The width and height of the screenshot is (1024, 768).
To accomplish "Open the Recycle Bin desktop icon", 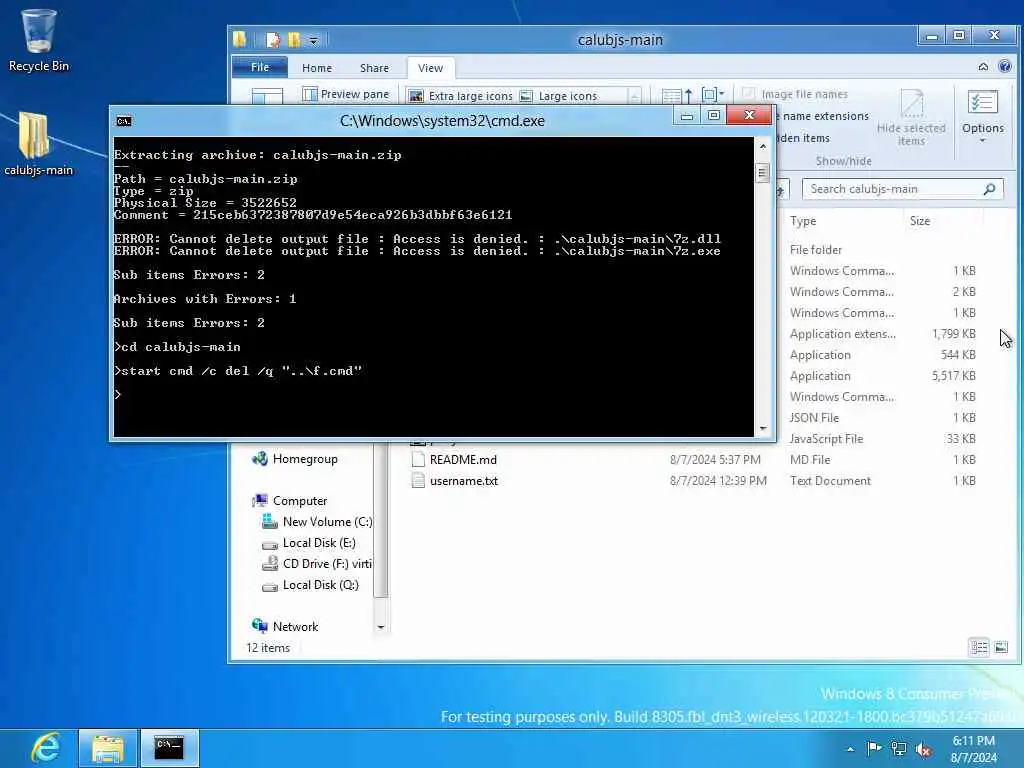I will pyautogui.click(x=39, y=40).
